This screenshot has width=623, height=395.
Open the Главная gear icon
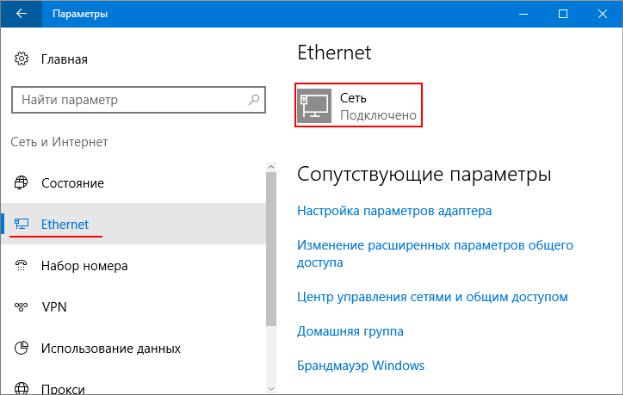tap(21, 59)
